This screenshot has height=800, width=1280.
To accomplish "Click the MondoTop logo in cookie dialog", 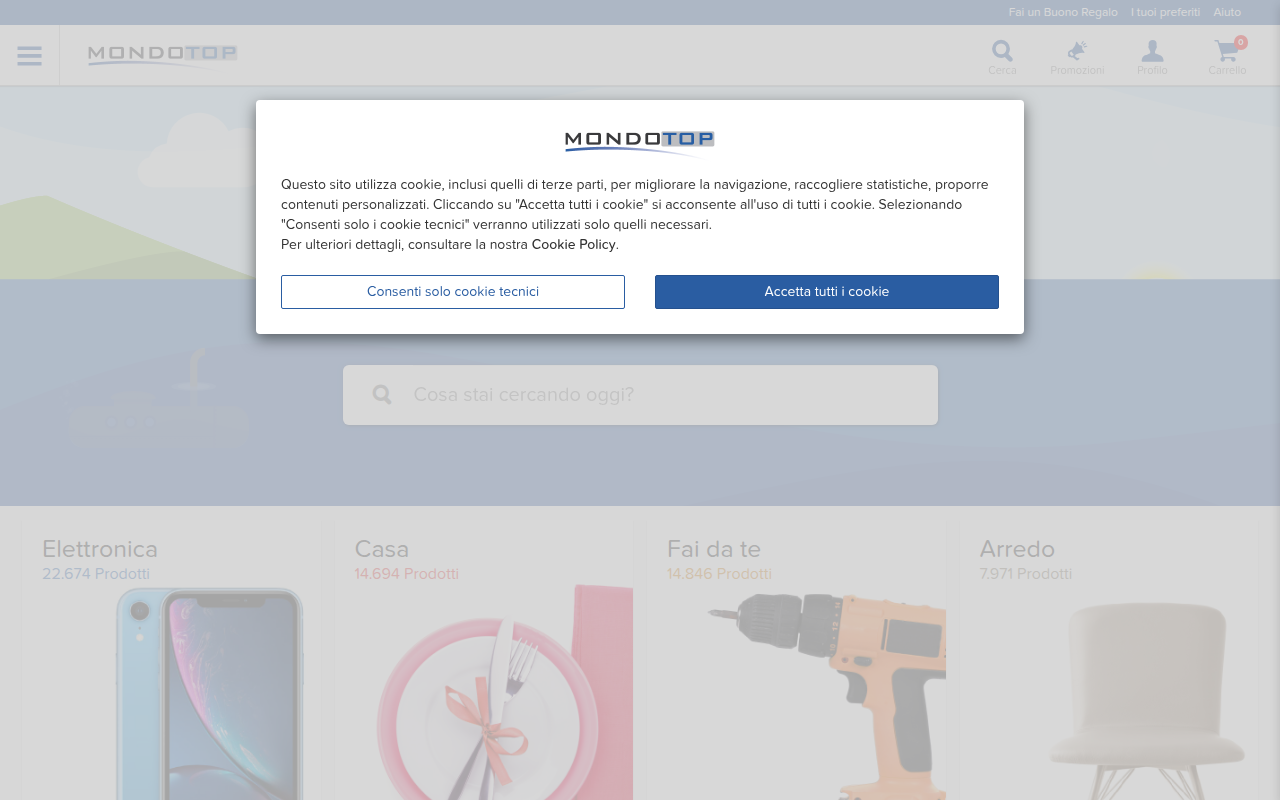I will [640, 143].
